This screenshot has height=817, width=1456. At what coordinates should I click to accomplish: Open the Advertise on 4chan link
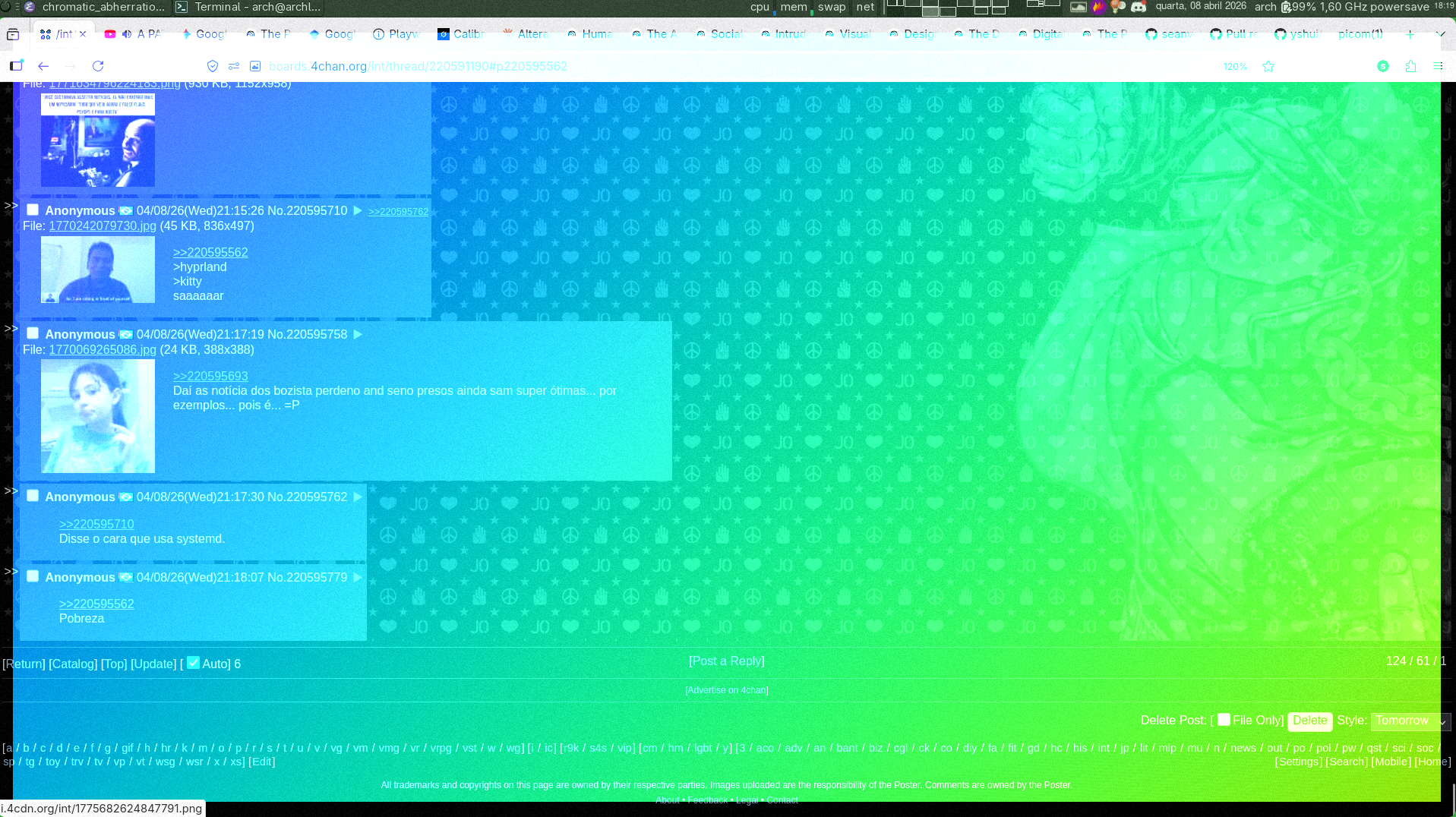(727, 690)
